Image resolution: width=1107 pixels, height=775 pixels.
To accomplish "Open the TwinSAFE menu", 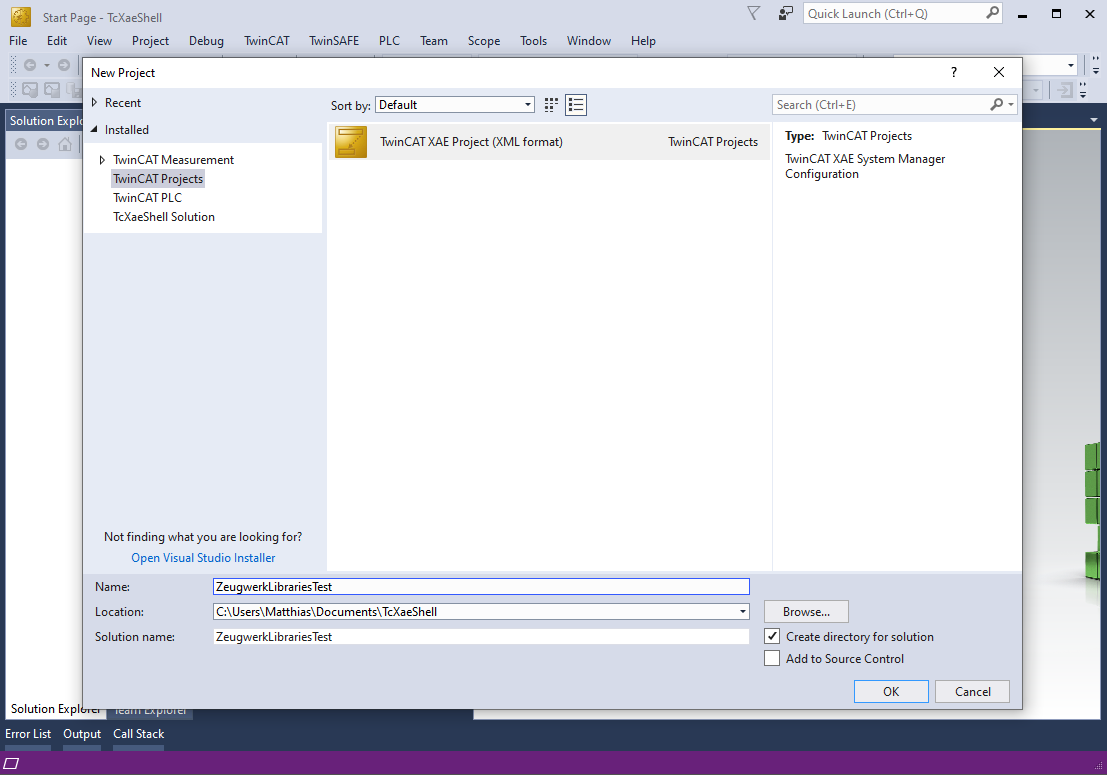I will 334,41.
